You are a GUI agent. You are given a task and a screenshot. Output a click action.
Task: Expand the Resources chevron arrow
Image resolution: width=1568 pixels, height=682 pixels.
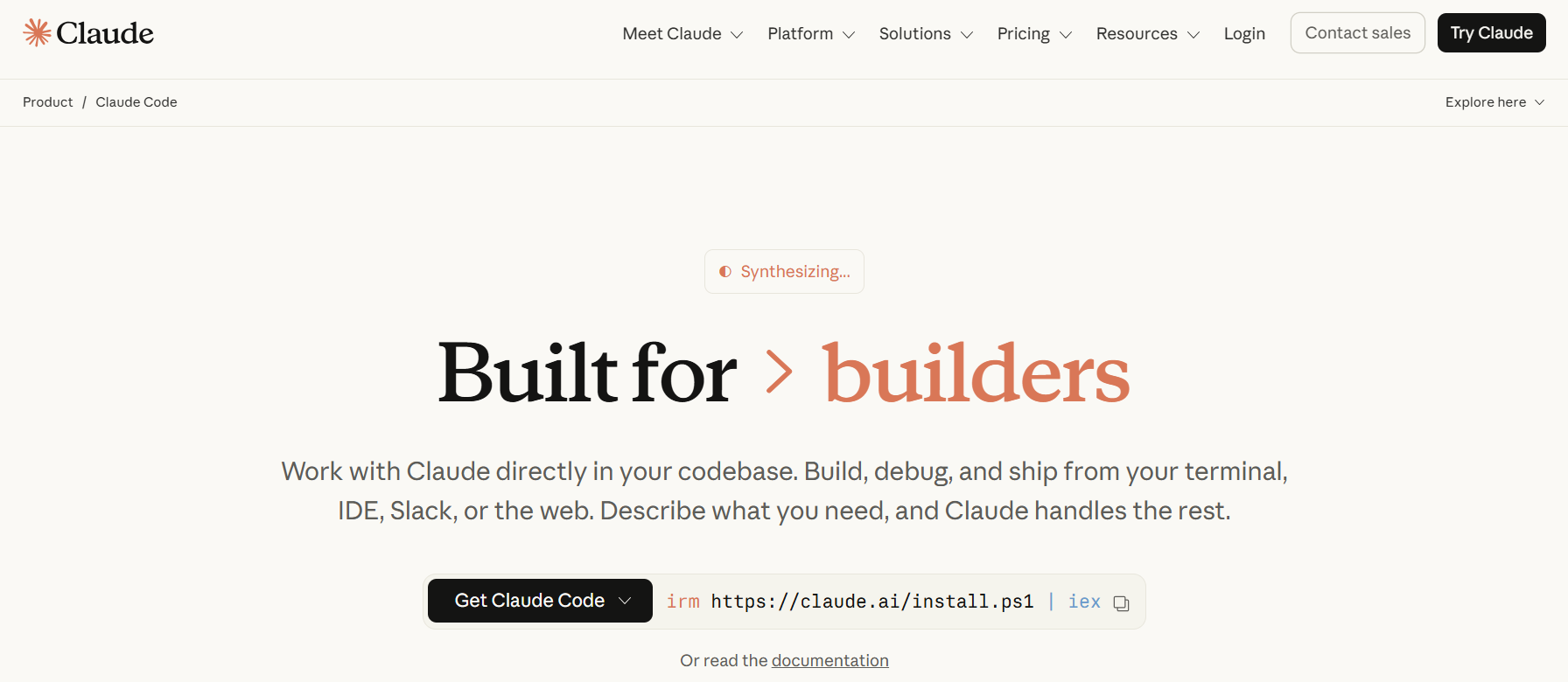coord(1193,35)
